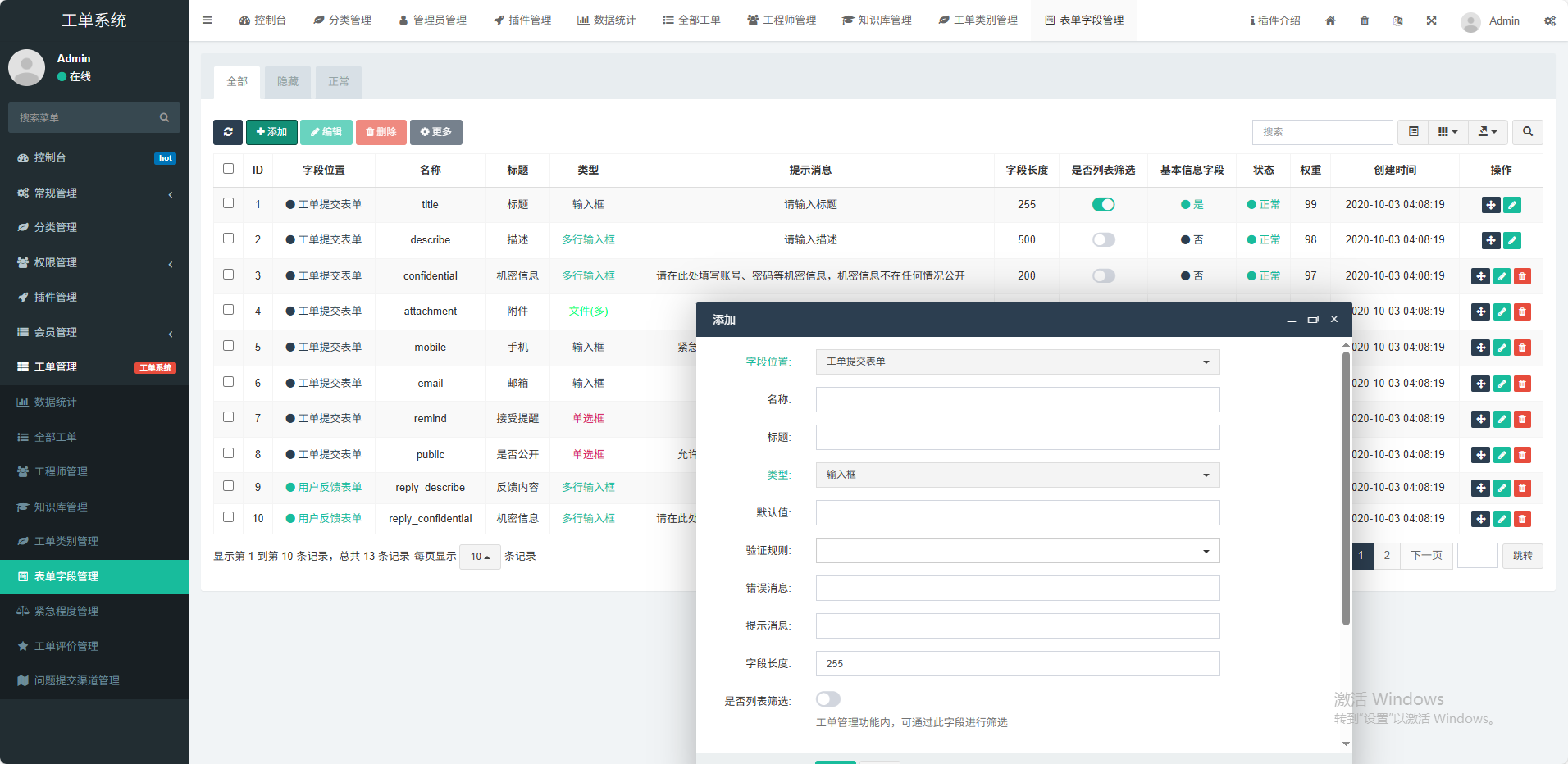Toggle list filter switch for title row
The height and width of the screenshot is (764, 1568).
click(1103, 205)
